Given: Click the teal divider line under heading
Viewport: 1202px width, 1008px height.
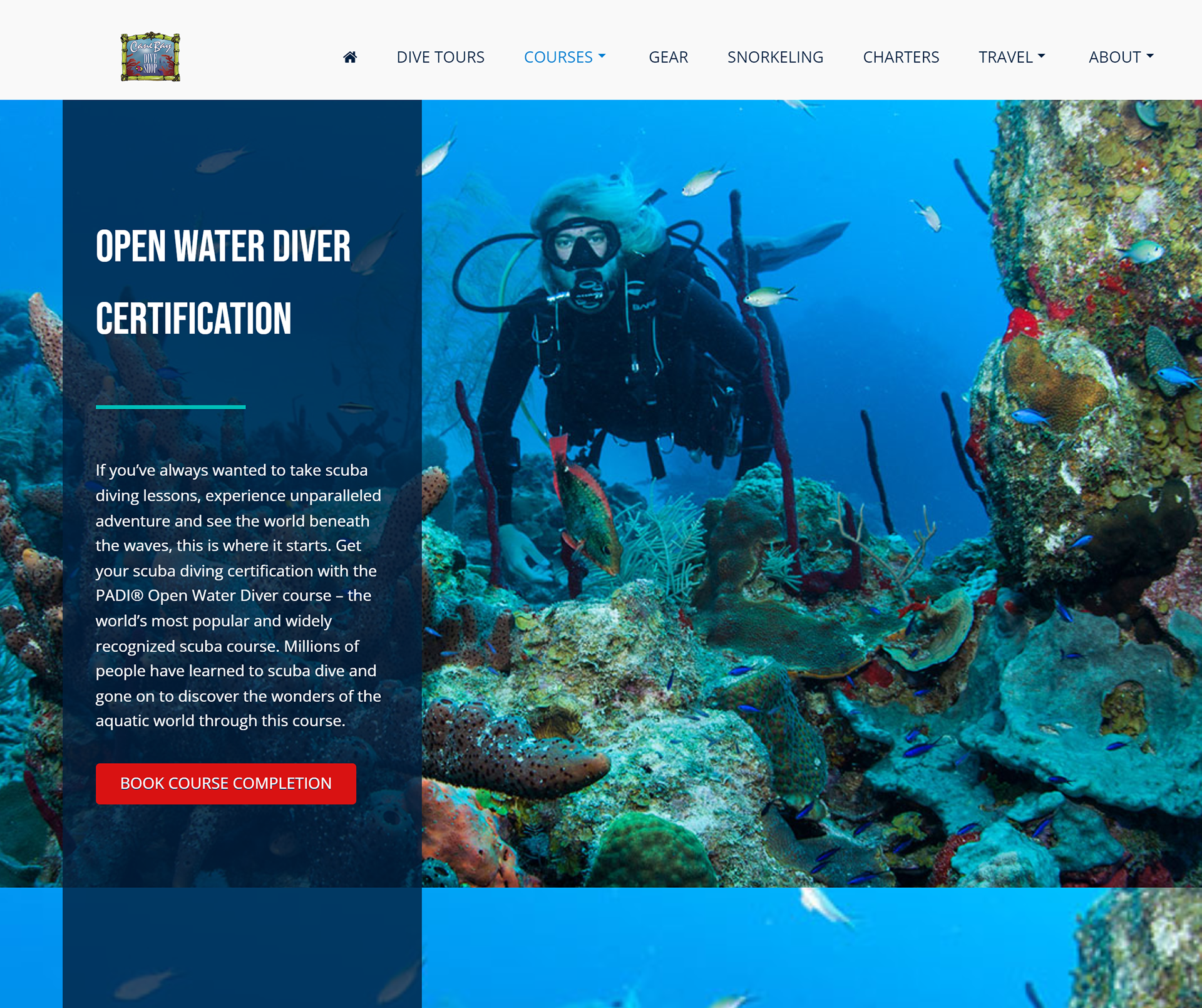Looking at the screenshot, I should [170, 407].
